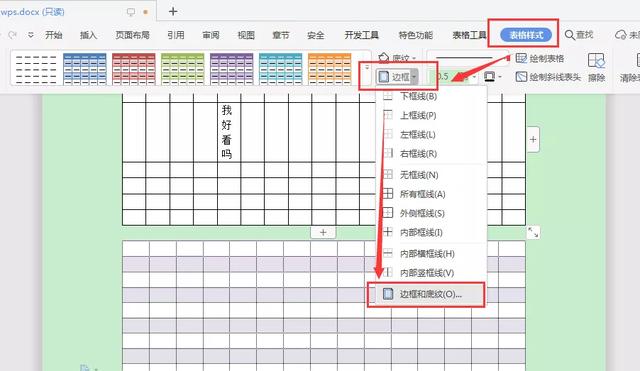
Task: Select the 表格样式 tab
Action: pos(526,35)
